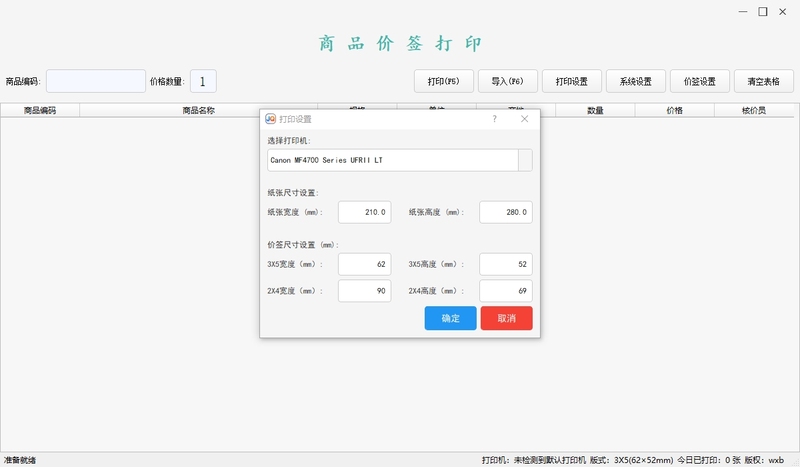Click the 2X4宽度 field showing 90
The width and height of the screenshot is (800, 467).
coord(365,291)
